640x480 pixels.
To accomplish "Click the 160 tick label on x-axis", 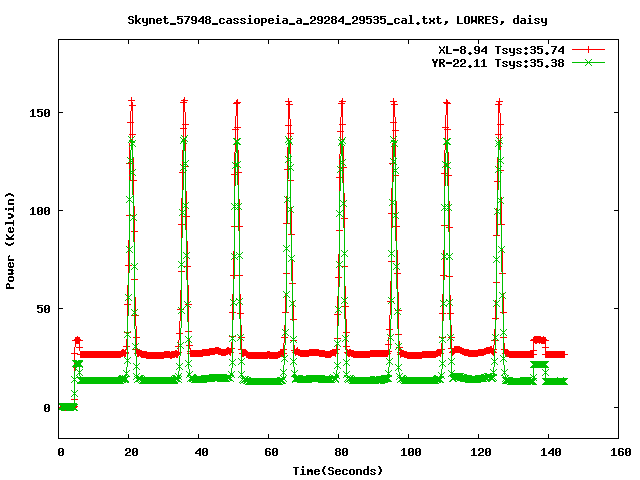I will [x=621, y=452].
